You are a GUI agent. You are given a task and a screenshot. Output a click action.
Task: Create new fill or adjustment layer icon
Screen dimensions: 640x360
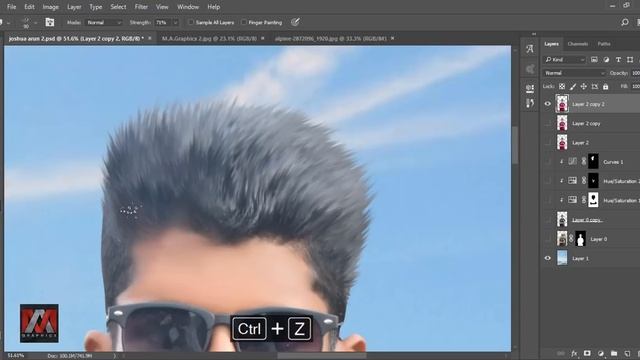pyautogui.click(x=601, y=353)
